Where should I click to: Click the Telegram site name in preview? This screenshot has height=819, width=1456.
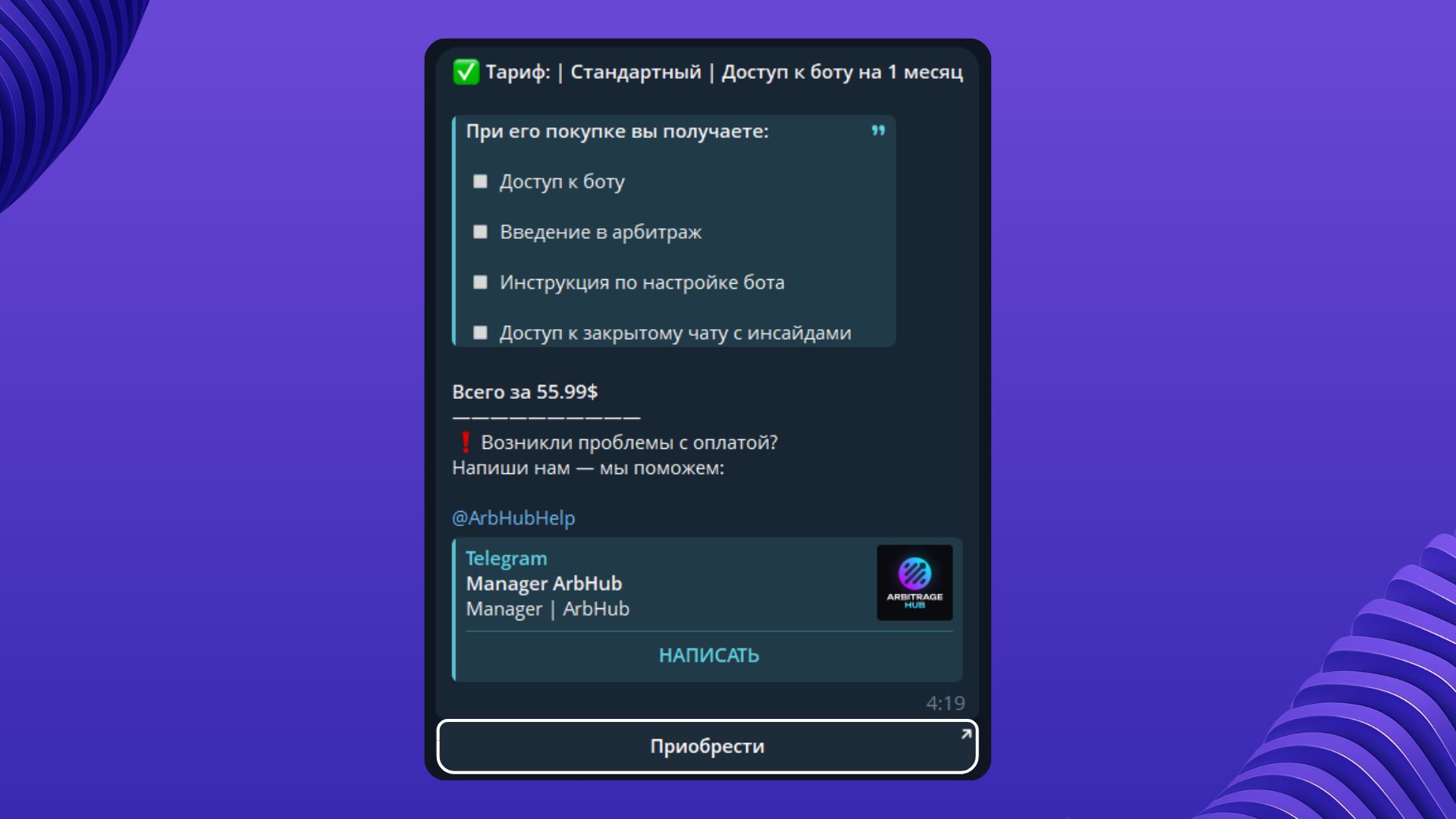point(506,558)
